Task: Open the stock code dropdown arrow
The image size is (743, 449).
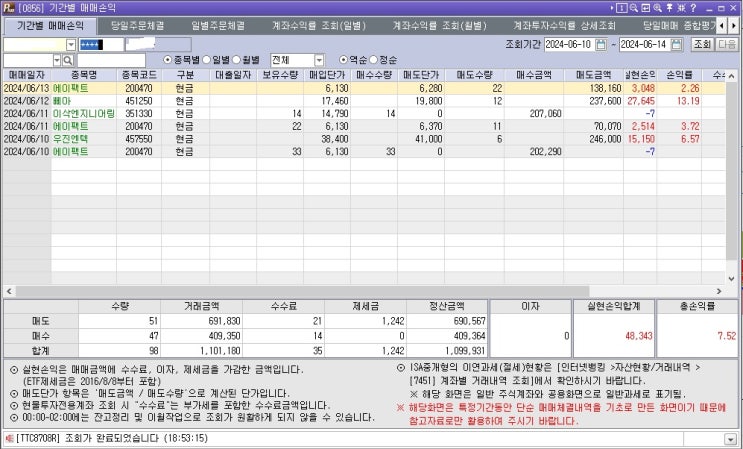Action: tap(57, 60)
